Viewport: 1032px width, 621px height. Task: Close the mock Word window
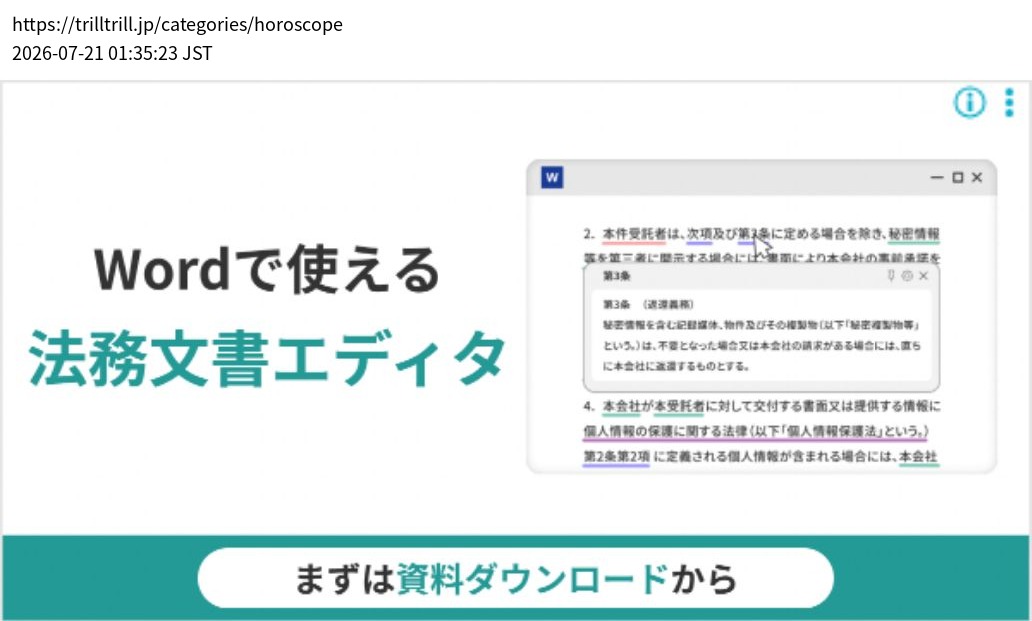pyautogui.click(x=977, y=178)
